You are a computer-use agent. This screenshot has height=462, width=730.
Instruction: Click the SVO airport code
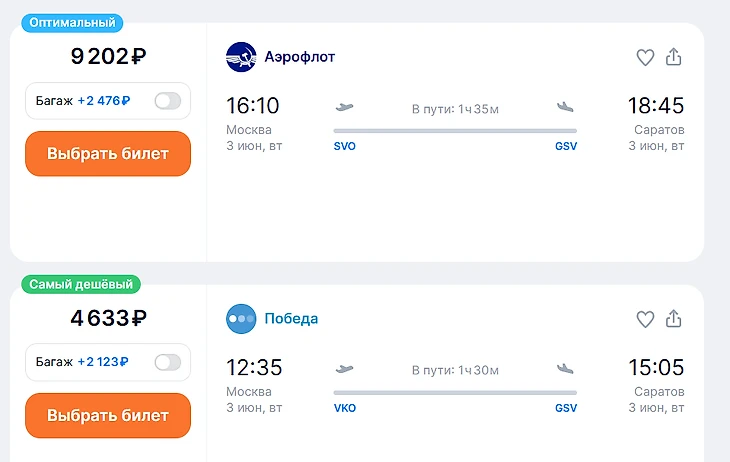[345, 146]
